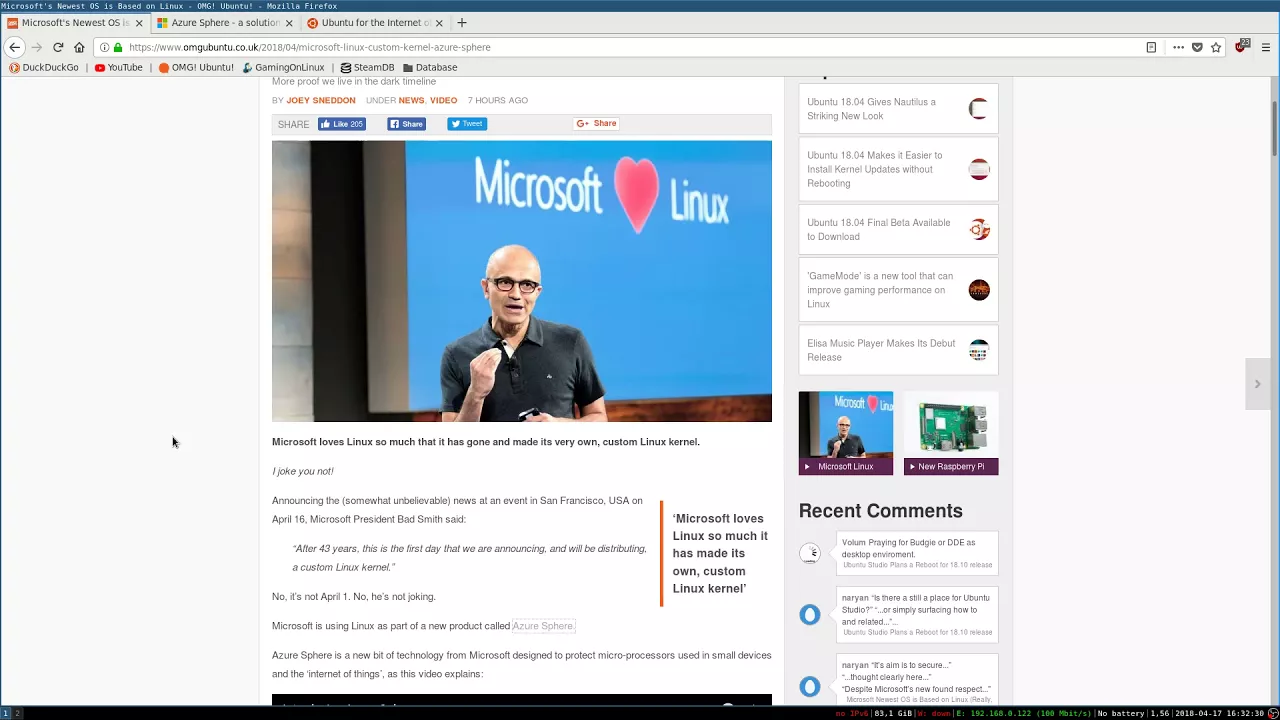Switch to Ubuntu for the Internet tab

tap(375, 22)
